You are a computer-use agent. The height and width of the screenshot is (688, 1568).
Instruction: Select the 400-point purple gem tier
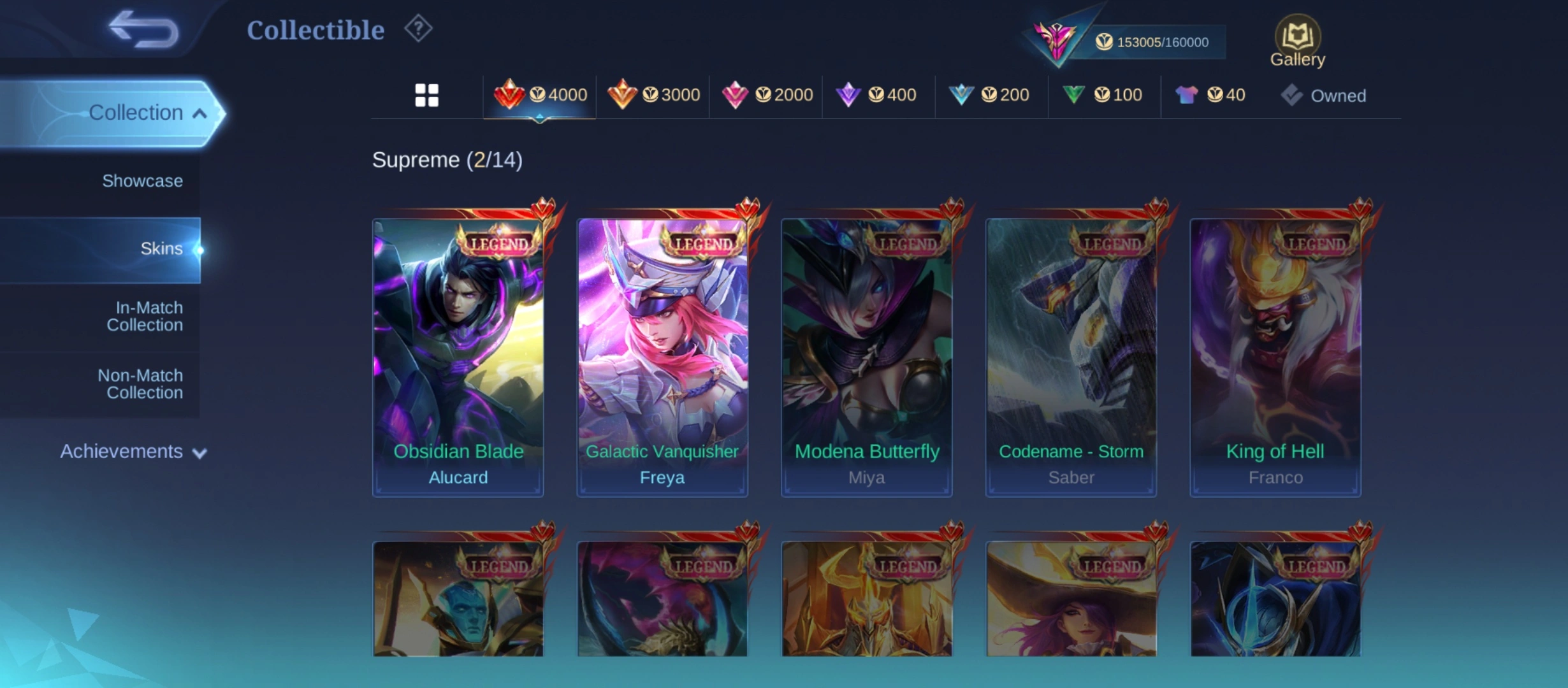tap(876, 95)
